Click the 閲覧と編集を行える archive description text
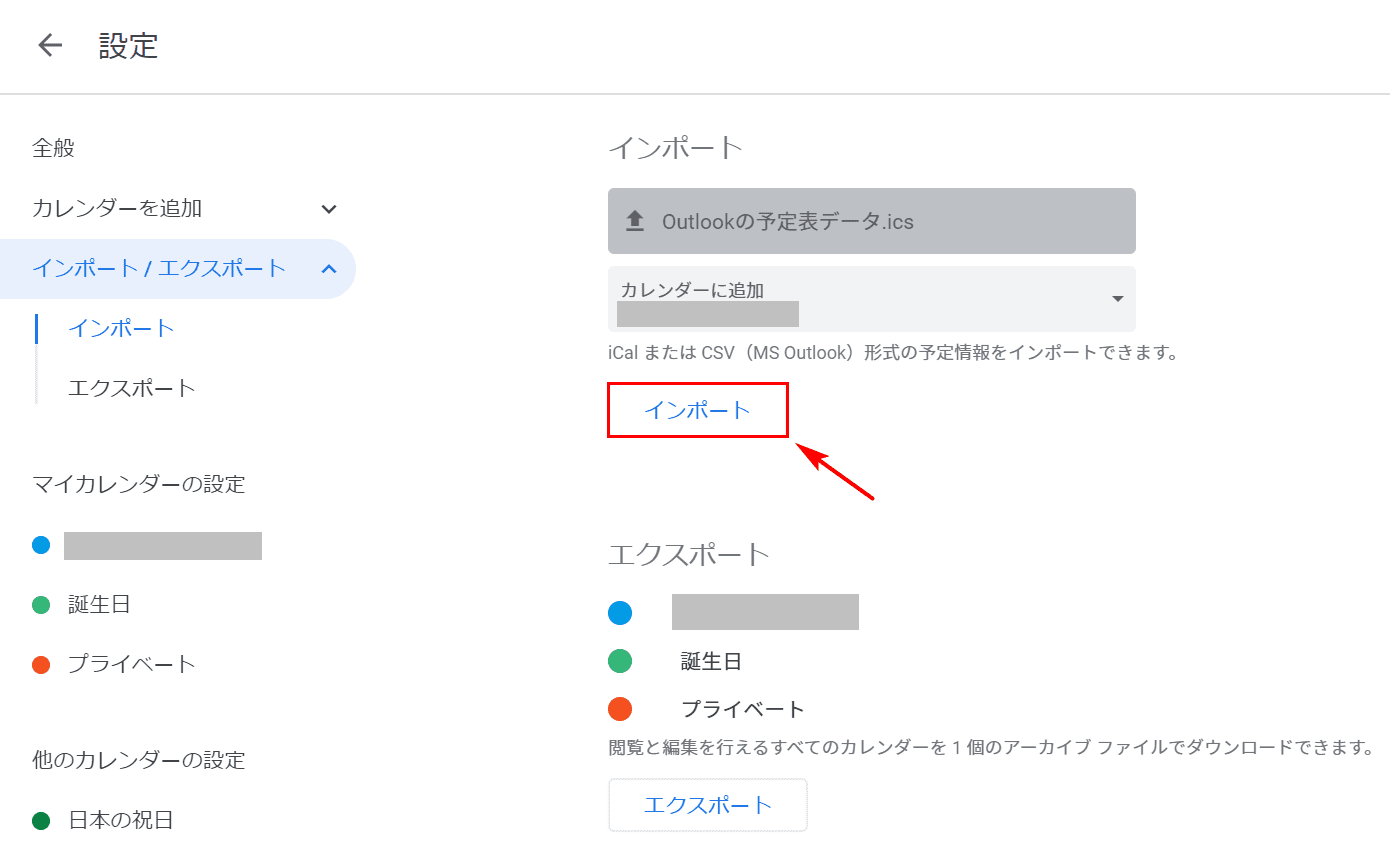This screenshot has height=846, width=1390. click(990, 748)
